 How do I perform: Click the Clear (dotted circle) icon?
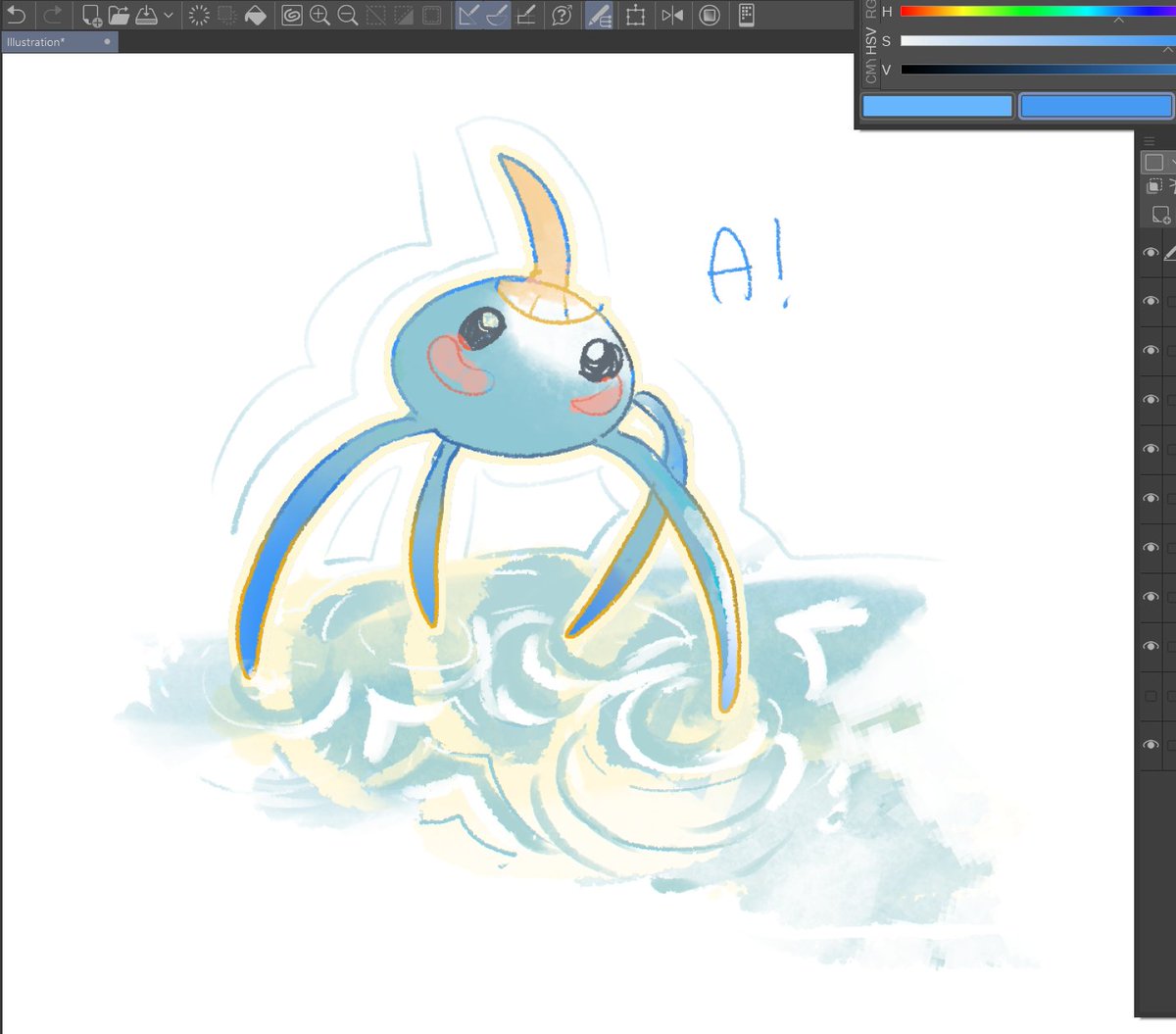[199, 15]
